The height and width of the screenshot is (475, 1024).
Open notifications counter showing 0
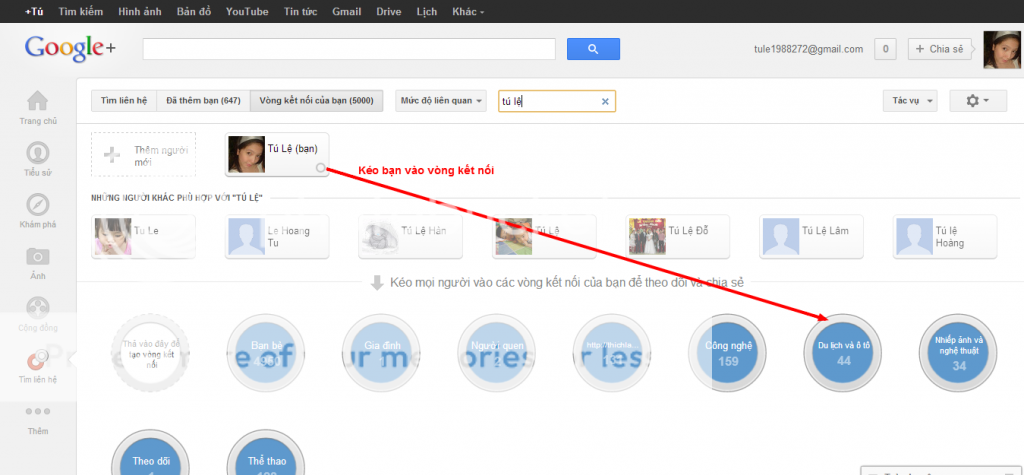pyautogui.click(x=885, y=49)
